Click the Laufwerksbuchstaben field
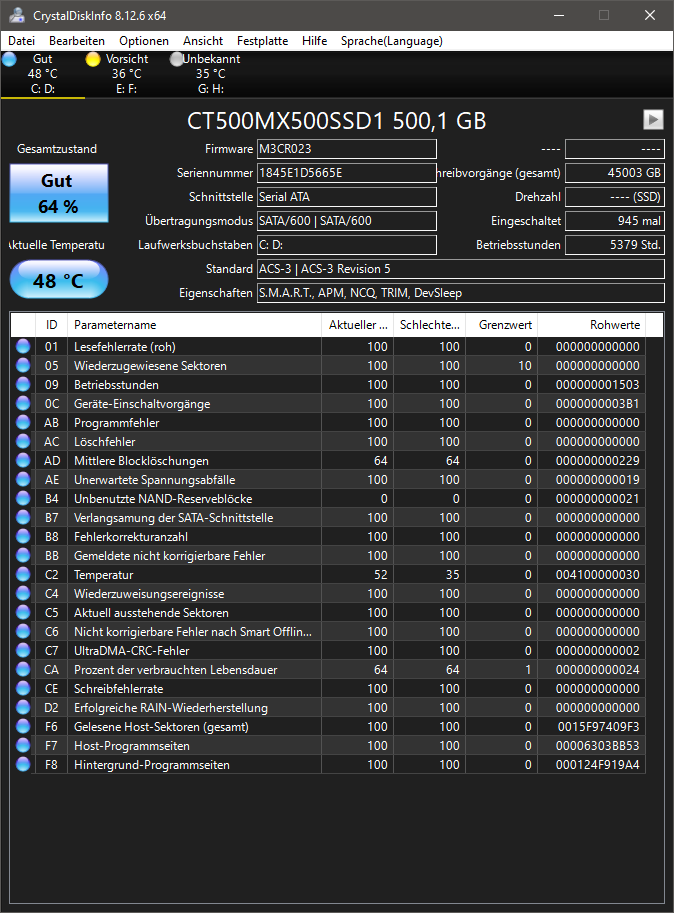Viewport: 674px width, 913px height. pyautogui.click(x=347, y=245)
